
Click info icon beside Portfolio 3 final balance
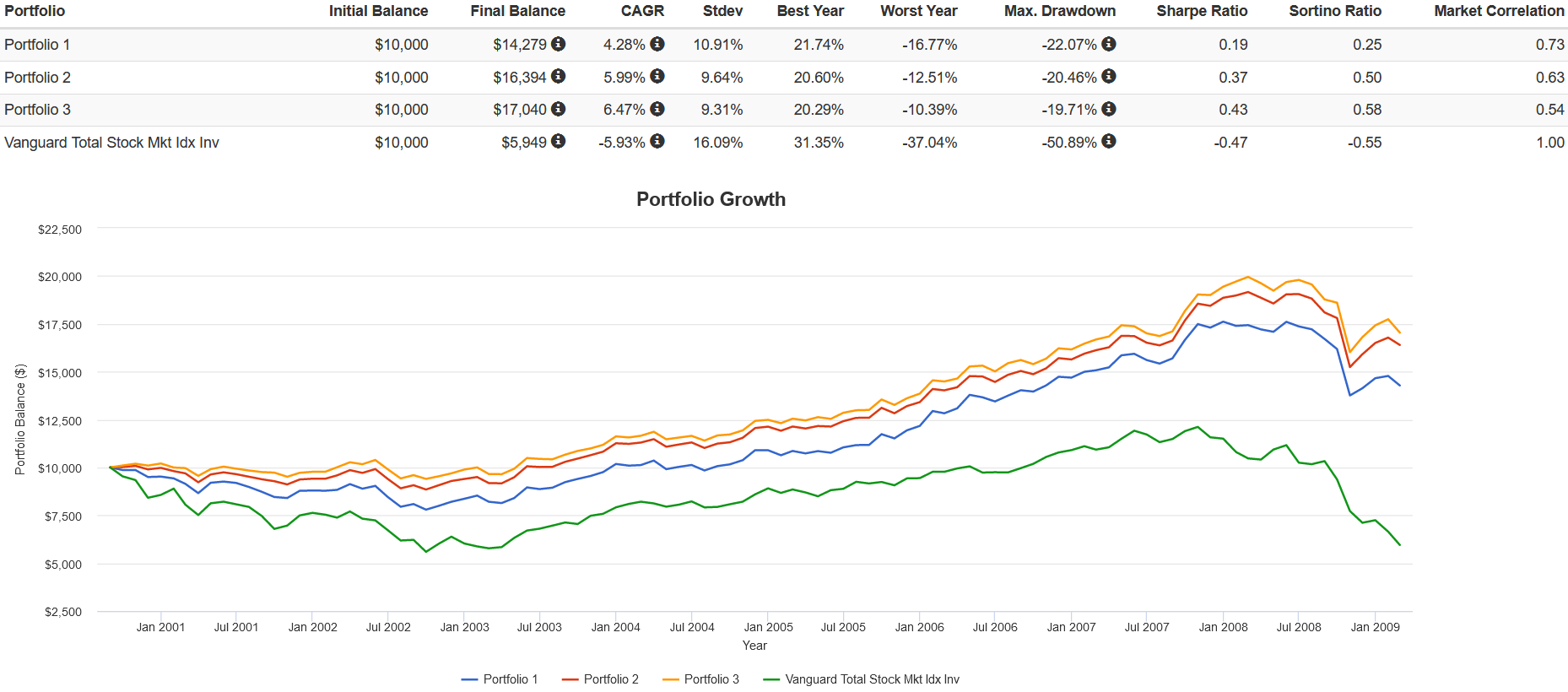(x=559, y=109)
